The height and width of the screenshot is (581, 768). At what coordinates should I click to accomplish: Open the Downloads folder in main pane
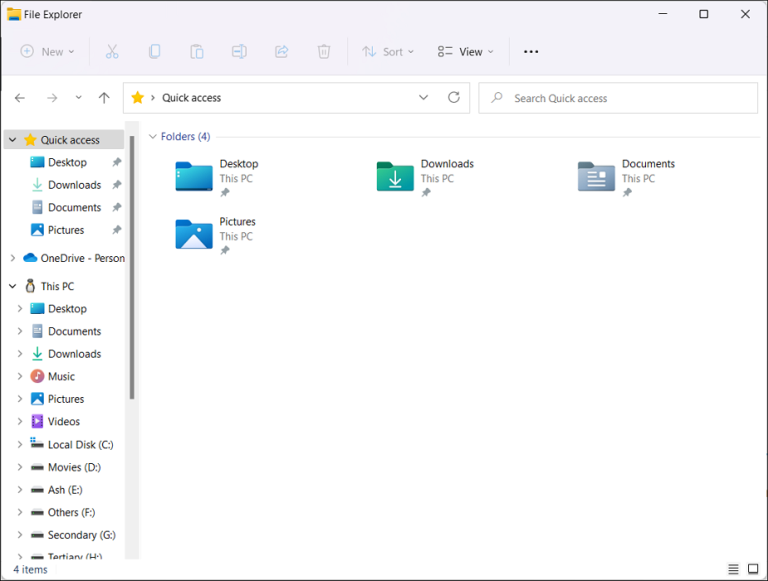tap(396, 176)
